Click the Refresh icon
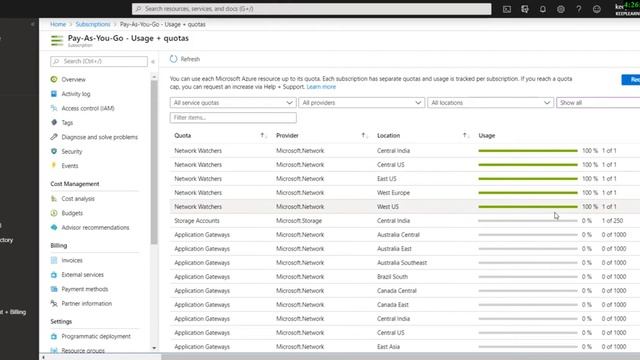Image resolution: width=640 pixels, height=360 pixels. tap(173, 59)
